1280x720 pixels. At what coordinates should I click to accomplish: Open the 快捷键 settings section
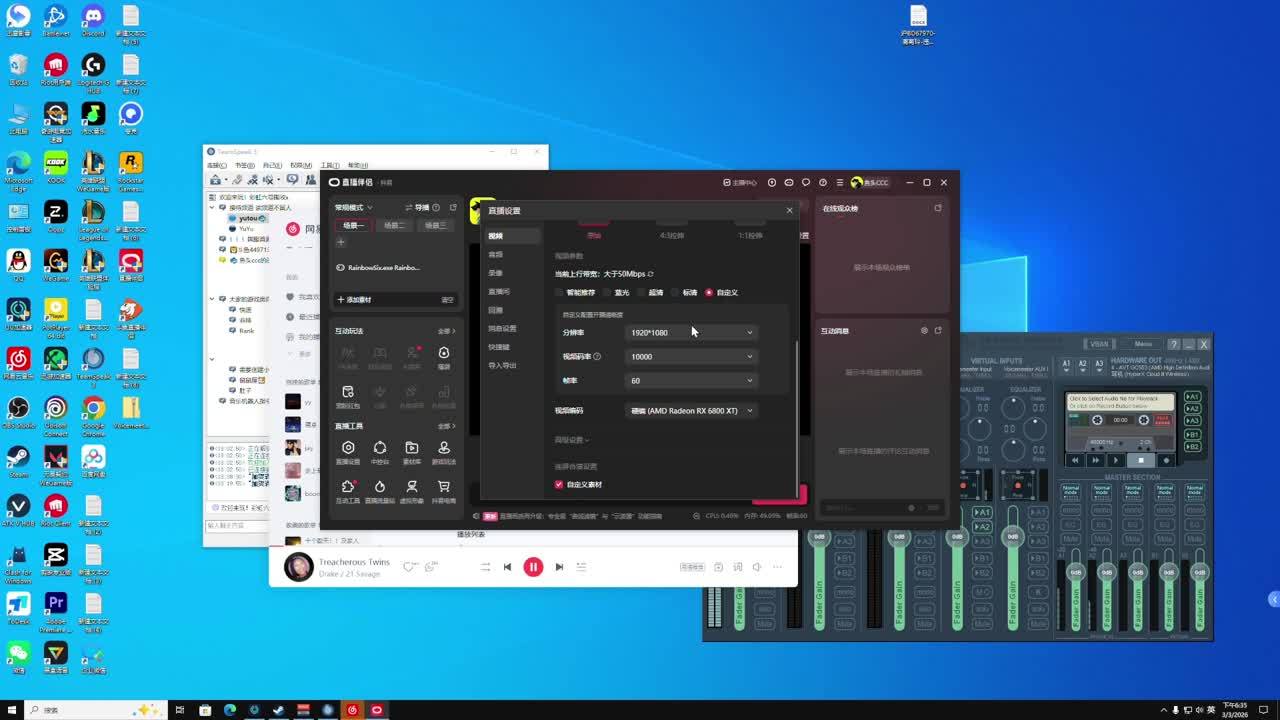click(499, 347)
